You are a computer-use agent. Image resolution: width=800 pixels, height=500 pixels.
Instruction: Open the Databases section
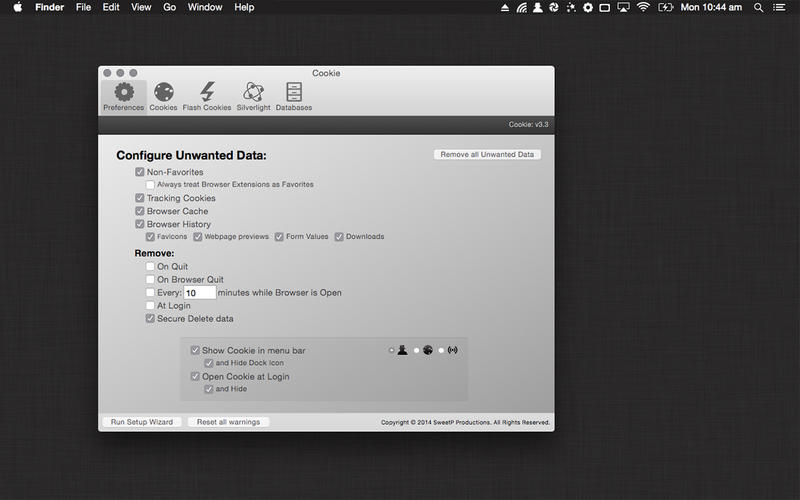tap(294, 96)
